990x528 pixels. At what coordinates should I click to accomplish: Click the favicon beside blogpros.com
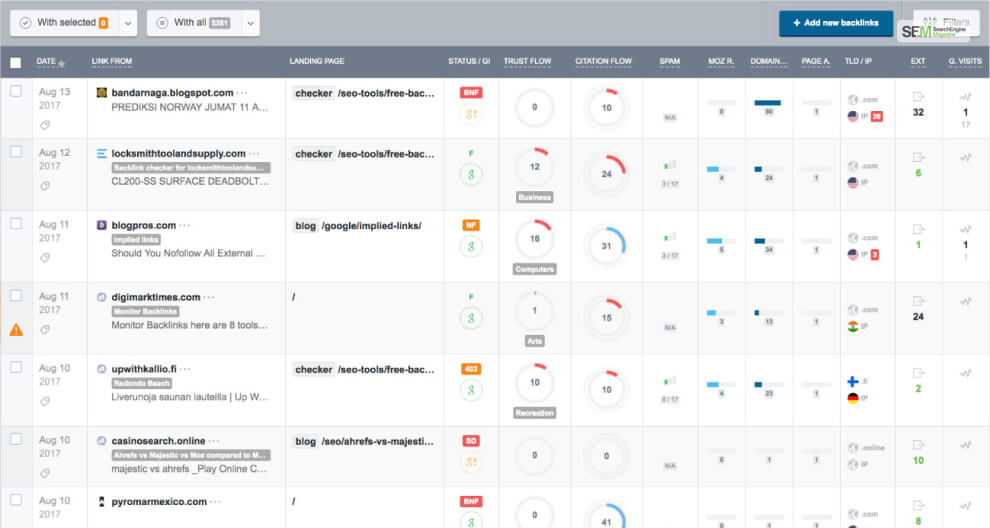(101, 225)
